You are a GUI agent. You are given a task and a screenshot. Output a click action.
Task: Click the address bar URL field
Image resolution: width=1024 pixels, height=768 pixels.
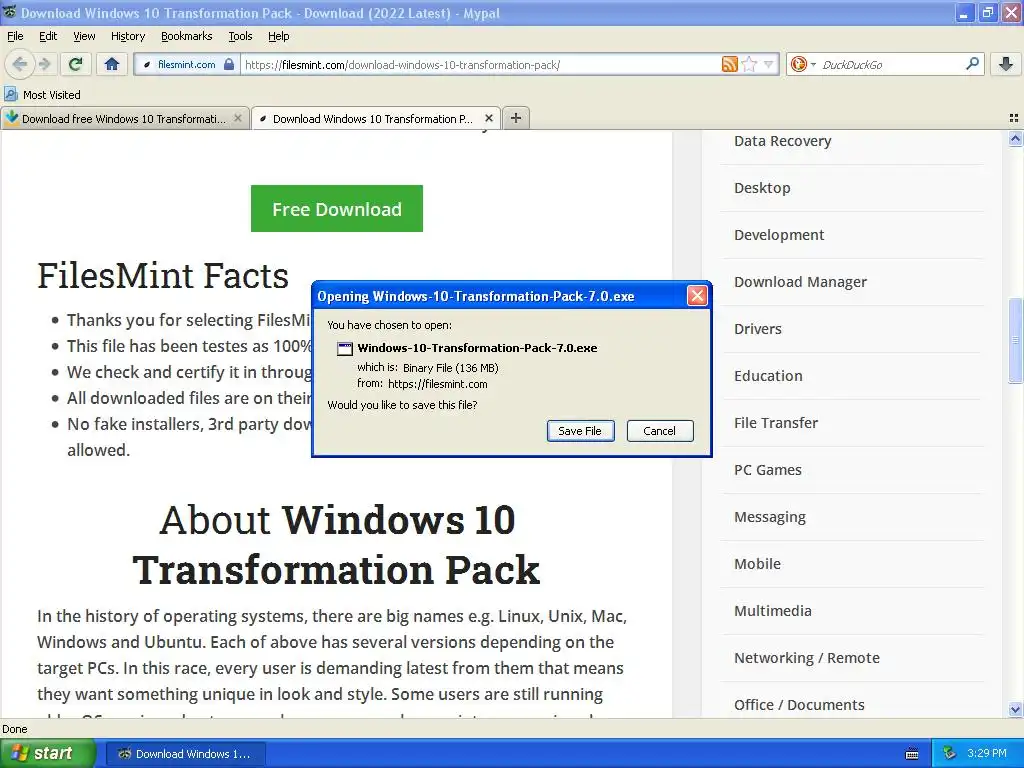[480, 65]
